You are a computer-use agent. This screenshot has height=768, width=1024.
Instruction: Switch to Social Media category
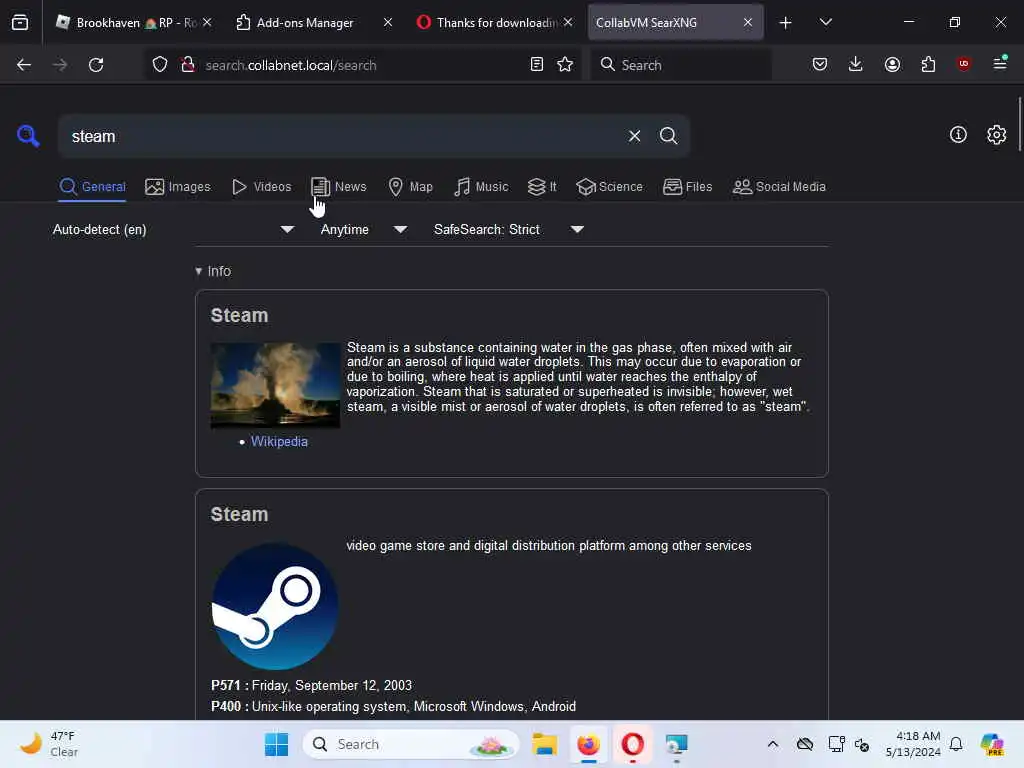coord(779,187)
